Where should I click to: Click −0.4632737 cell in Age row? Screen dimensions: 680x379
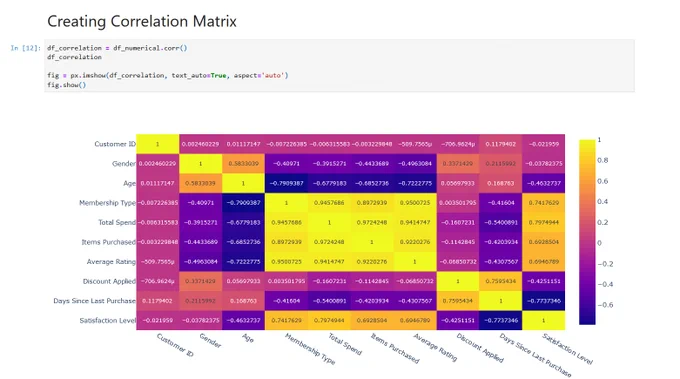coord(543,183)
